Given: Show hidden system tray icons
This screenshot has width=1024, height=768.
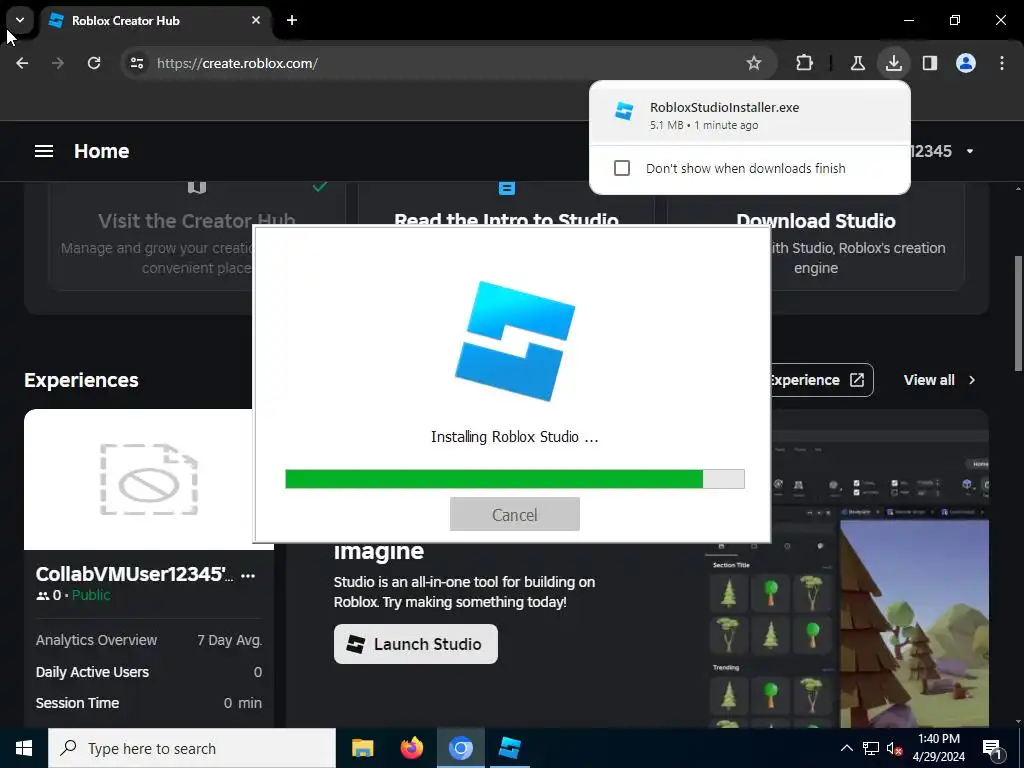Looking at the screenshot, I should point(846,748).
